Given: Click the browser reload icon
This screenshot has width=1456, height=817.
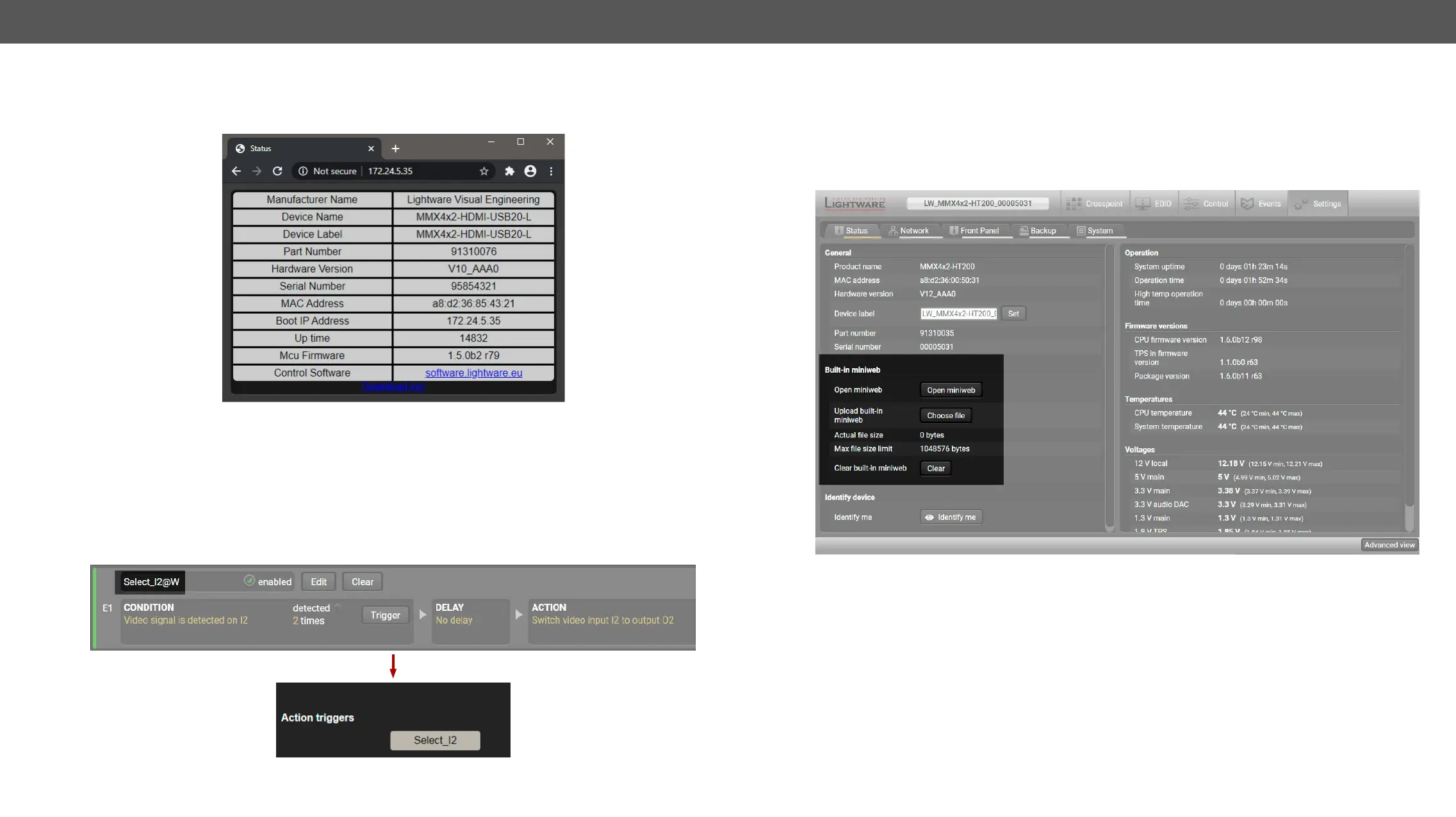Looking at the screenshot, I should tap(277, 171).
